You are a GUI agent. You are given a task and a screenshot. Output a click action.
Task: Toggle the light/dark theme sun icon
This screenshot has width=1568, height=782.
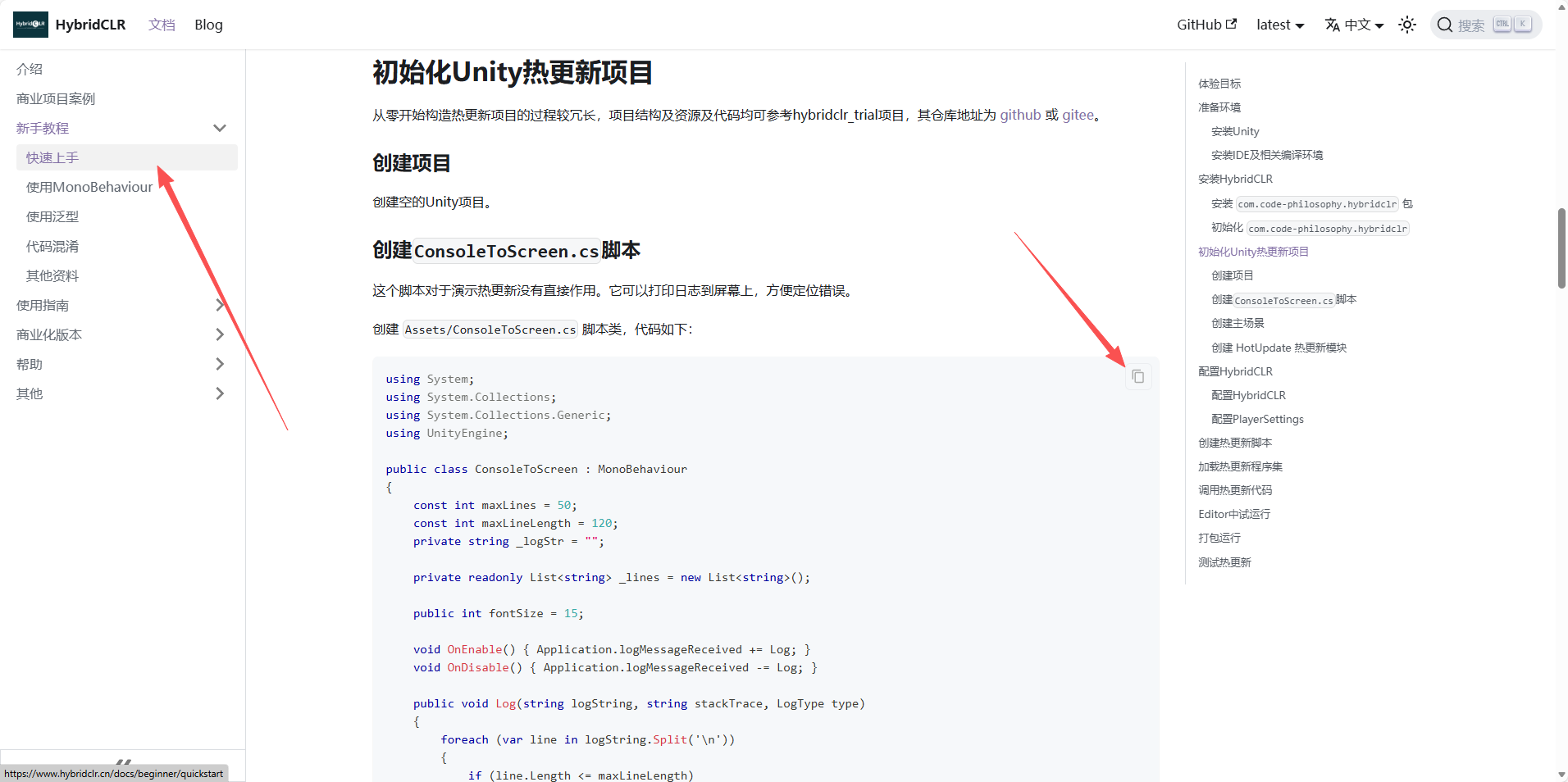[x=1407, y=25]
